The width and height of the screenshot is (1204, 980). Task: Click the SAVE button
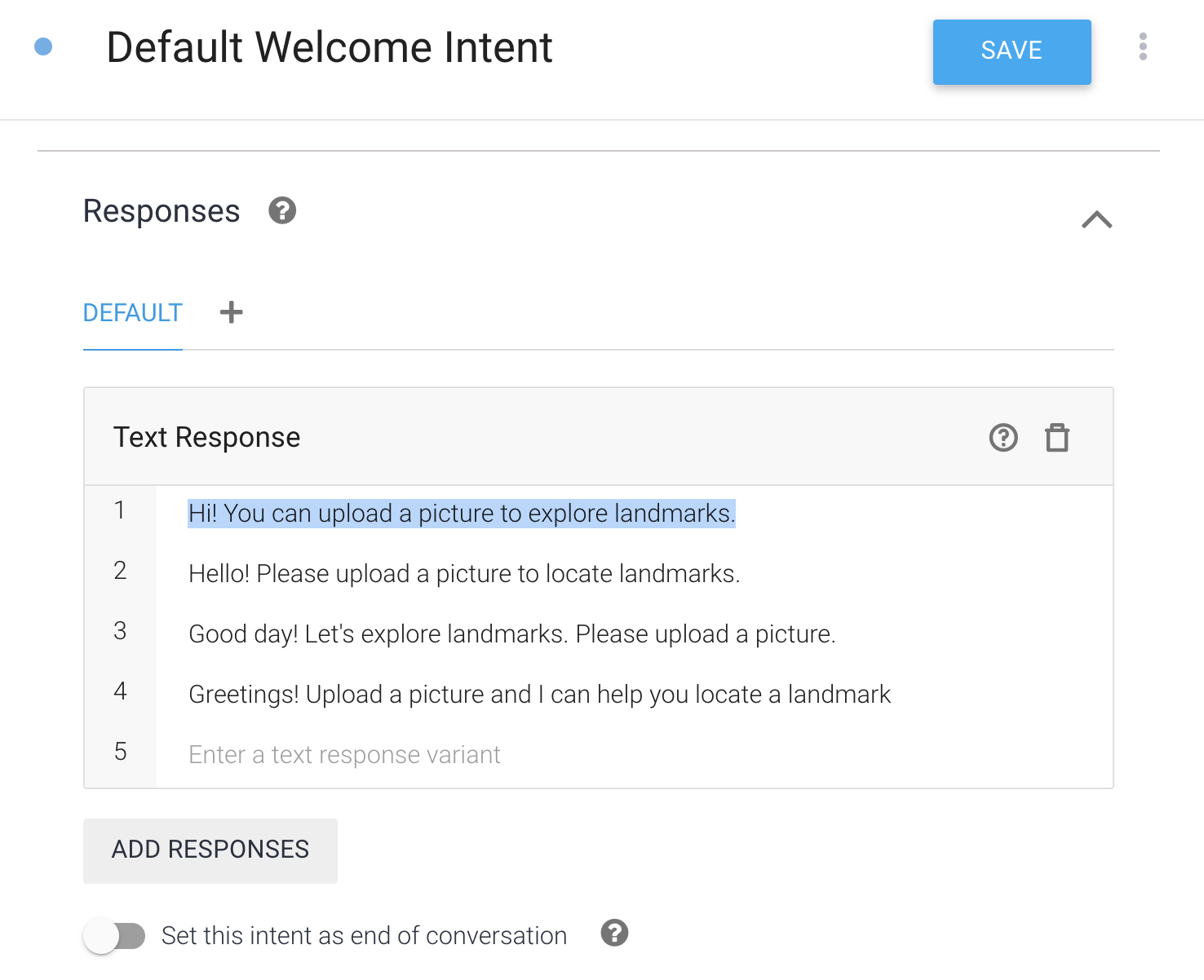click(1011, 51)
